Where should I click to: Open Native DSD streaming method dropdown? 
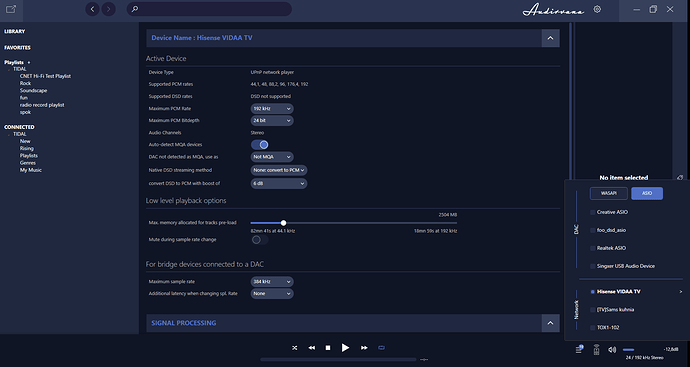coord(279,170)
